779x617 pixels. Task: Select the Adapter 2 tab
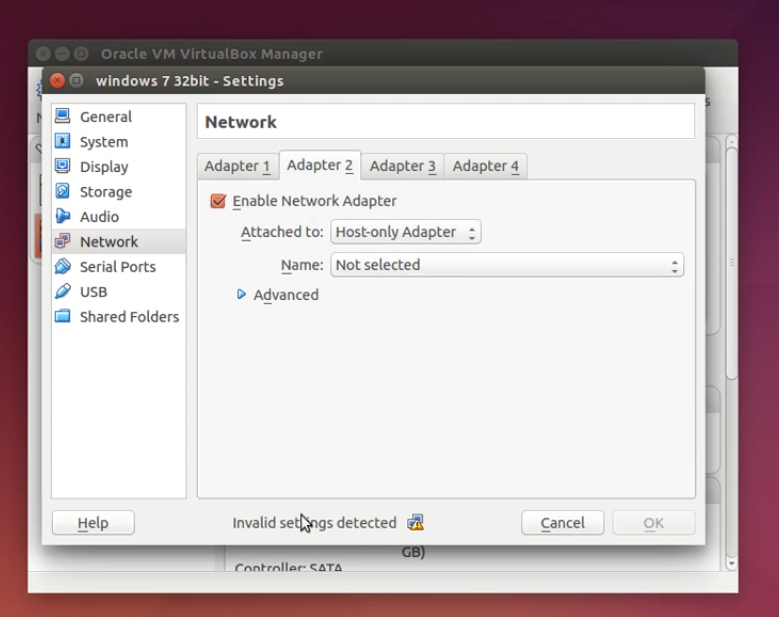pyautogui.click(x=320, y=165)
